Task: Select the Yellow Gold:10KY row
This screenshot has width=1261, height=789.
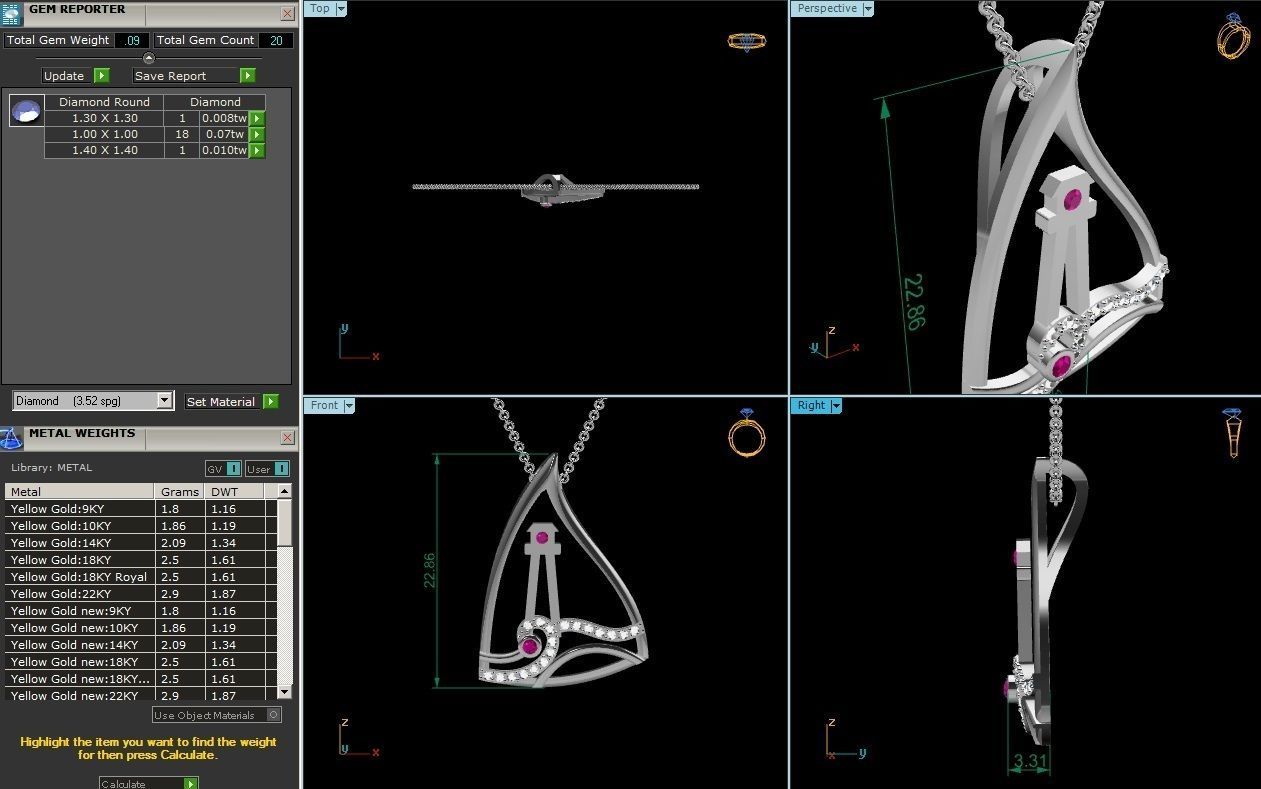Action: (x=141, y=526)
